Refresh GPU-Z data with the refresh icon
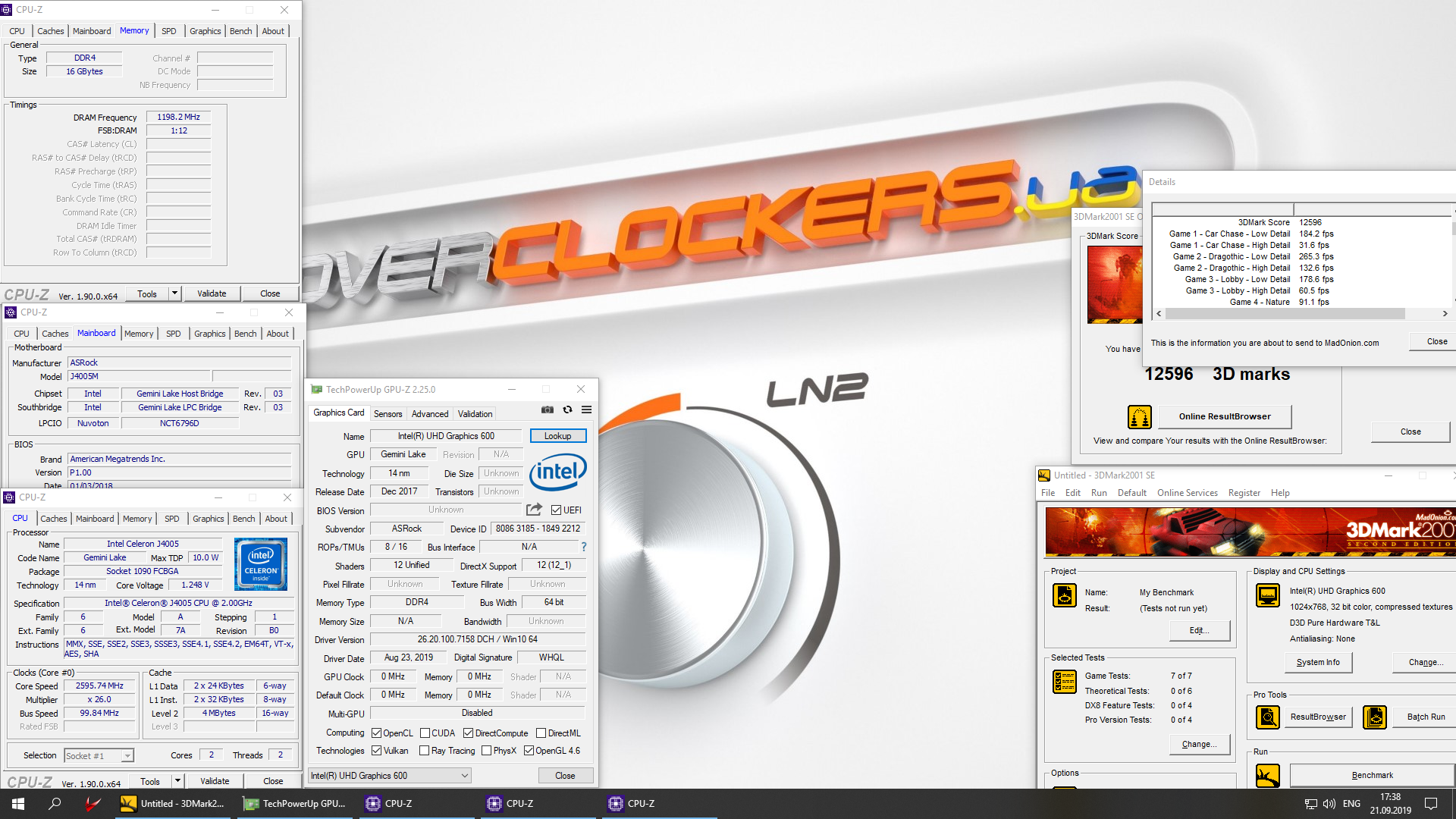 [x=567, y=409]
